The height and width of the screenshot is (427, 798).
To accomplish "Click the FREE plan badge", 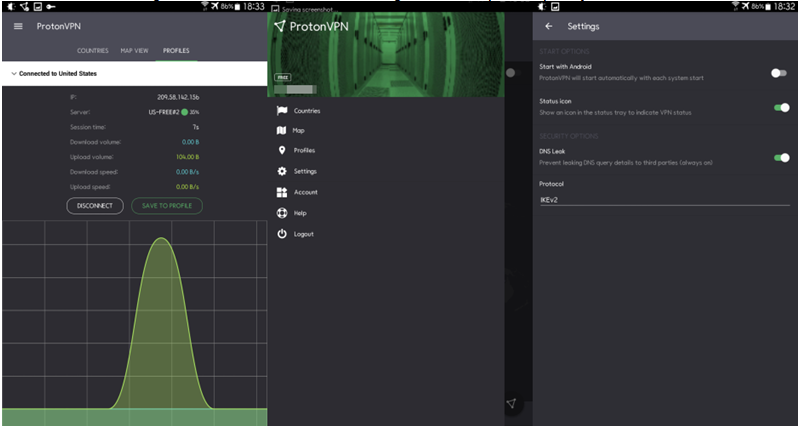I will (281, 77).
